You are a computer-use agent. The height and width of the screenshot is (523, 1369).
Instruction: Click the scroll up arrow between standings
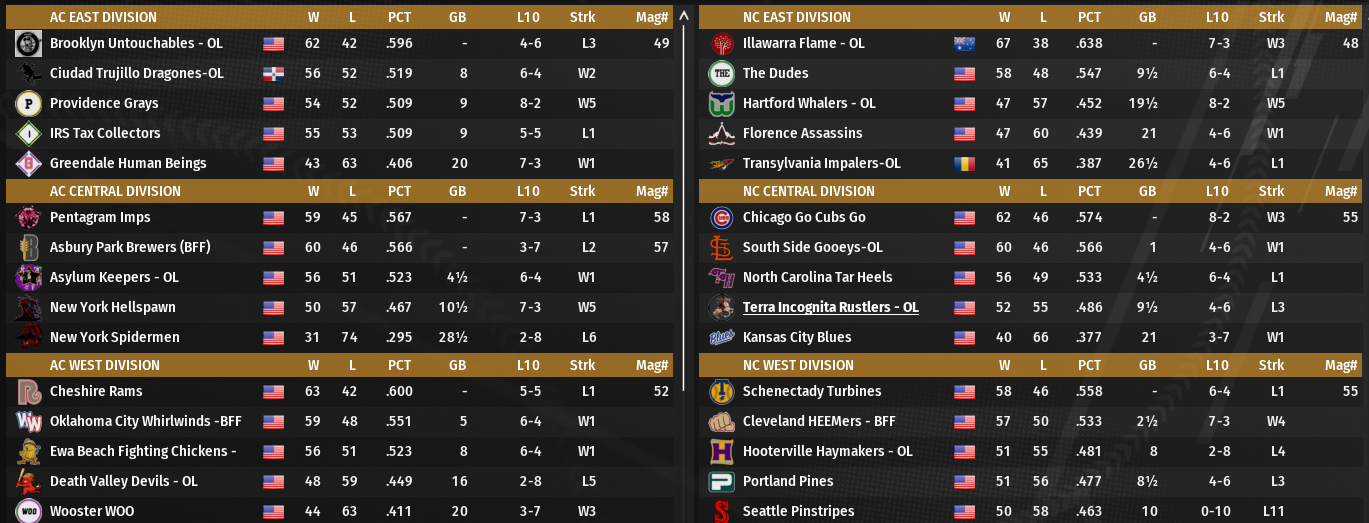point(684,16)
